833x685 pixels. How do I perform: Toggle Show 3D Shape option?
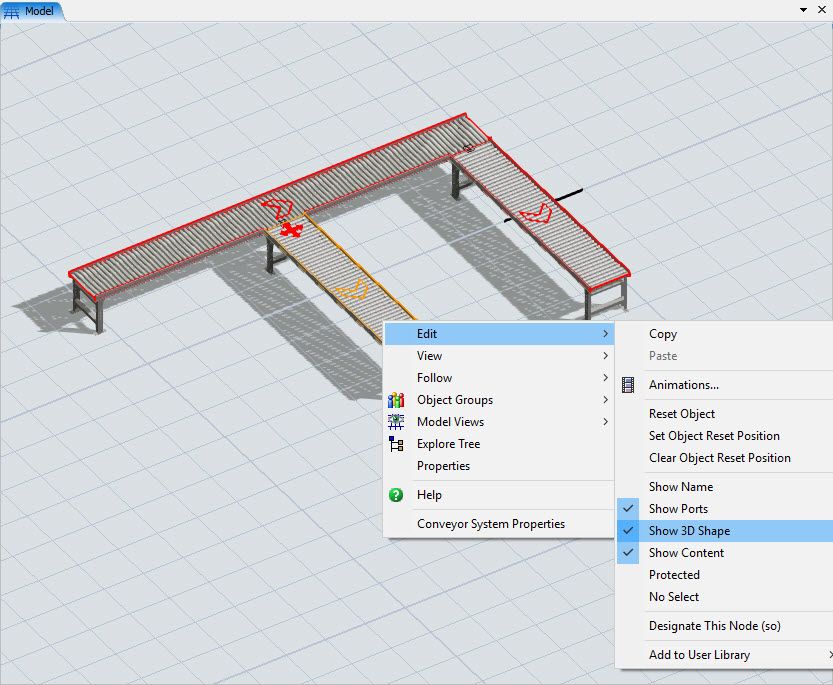coord(725,531)
